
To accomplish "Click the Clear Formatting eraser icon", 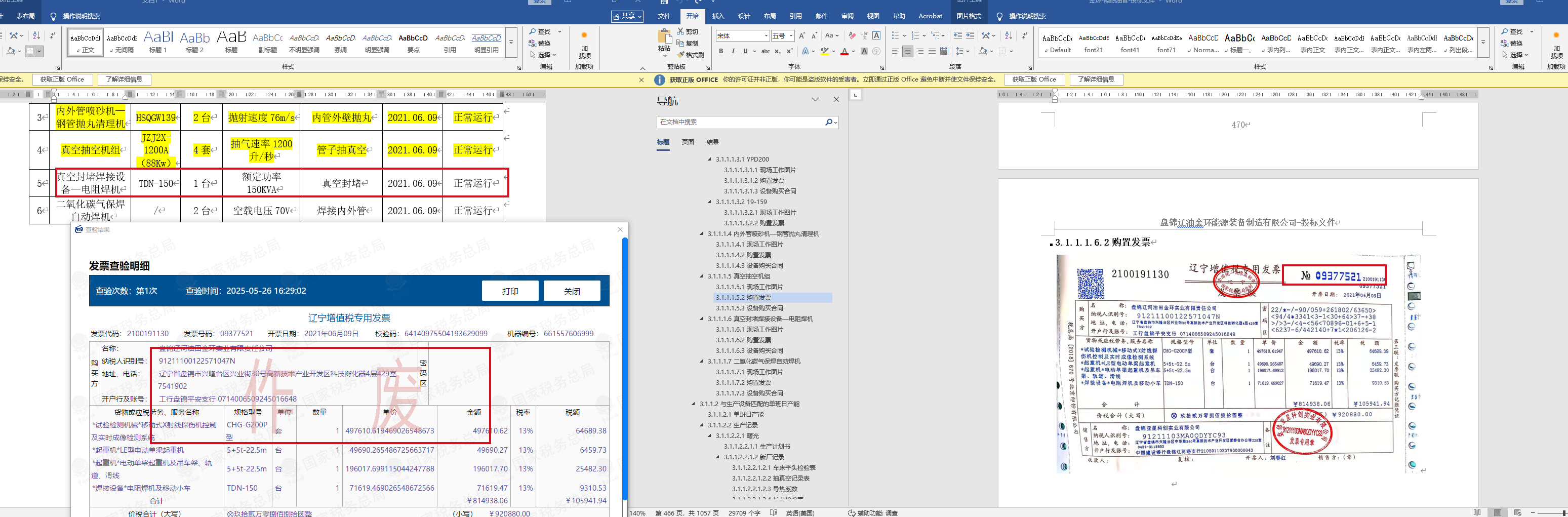I will tap(852, 36).
